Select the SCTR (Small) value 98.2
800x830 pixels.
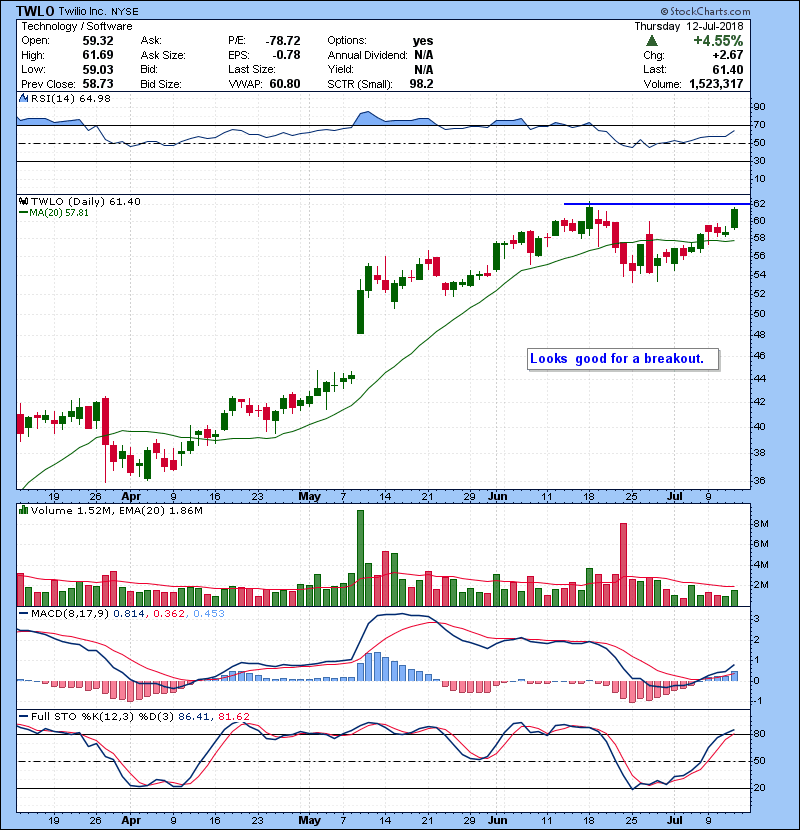tap(421, 84)
